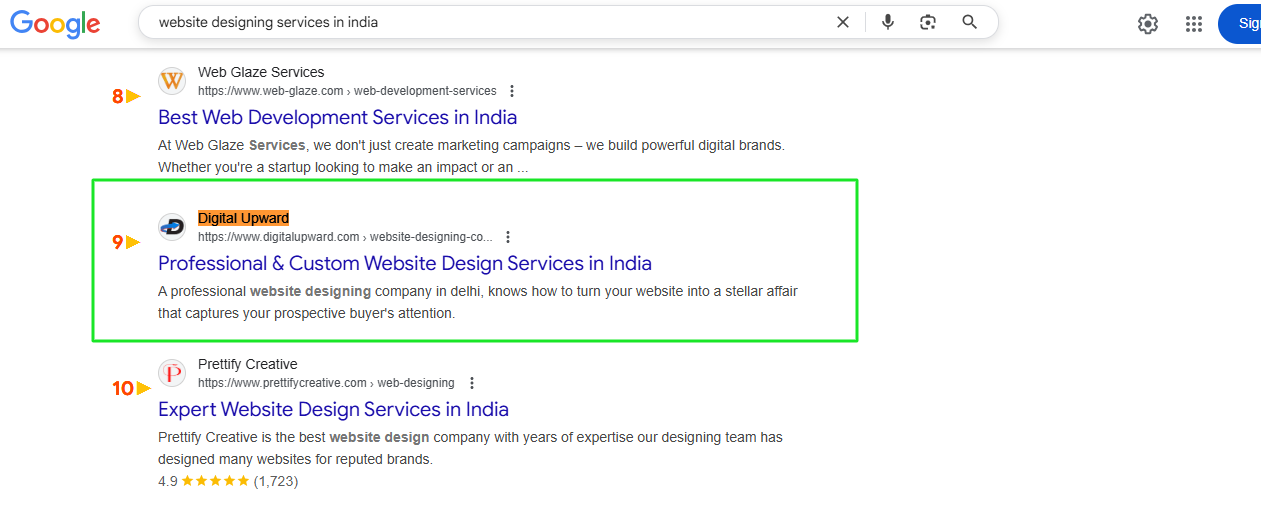Open the Google apps grid
This screenshot has width=1261, height=526.
point(1193,24)
